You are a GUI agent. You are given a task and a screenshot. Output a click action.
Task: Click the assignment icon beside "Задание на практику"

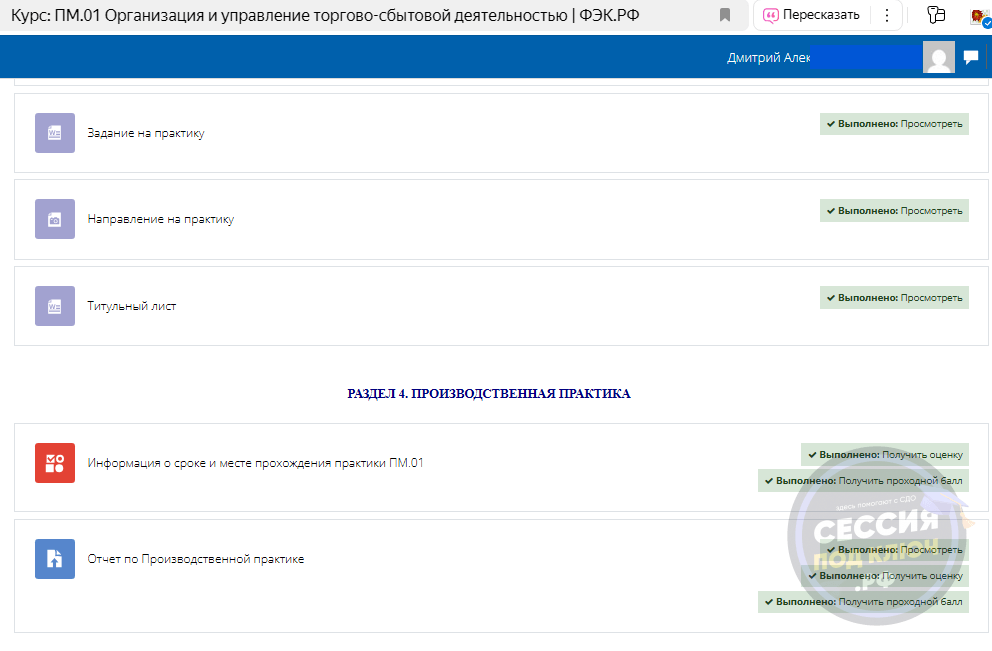coord(54,132)
